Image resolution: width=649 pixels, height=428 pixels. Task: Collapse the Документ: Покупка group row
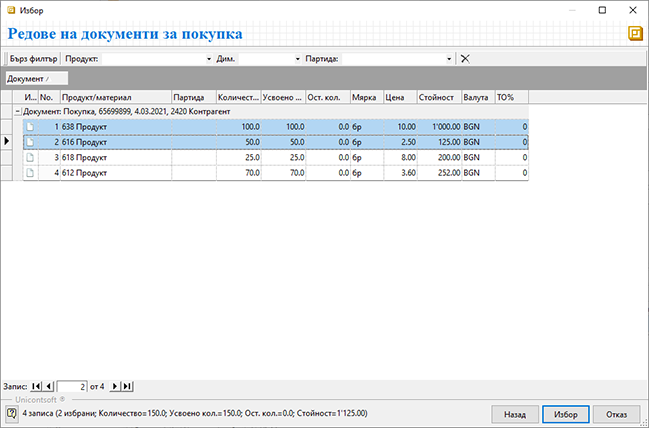click(x=17, y=113)
